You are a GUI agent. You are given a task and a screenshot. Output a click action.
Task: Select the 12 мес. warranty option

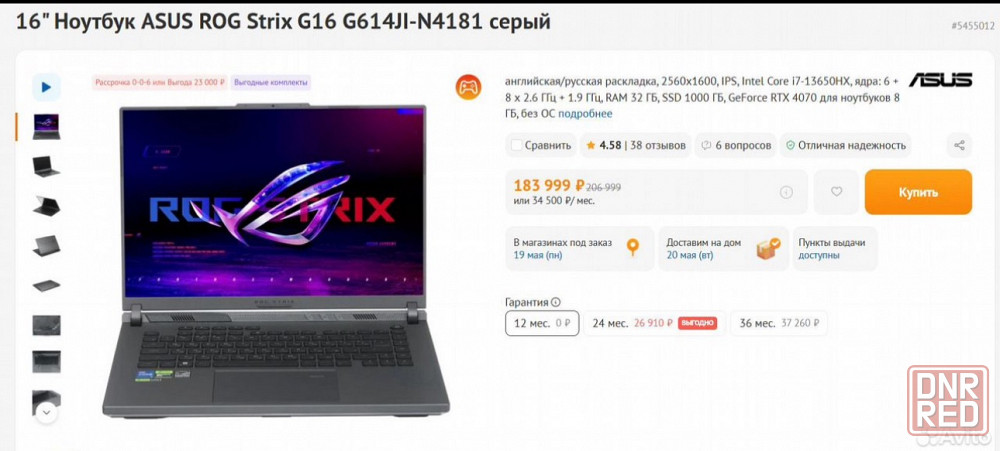[x=542, y=323]
